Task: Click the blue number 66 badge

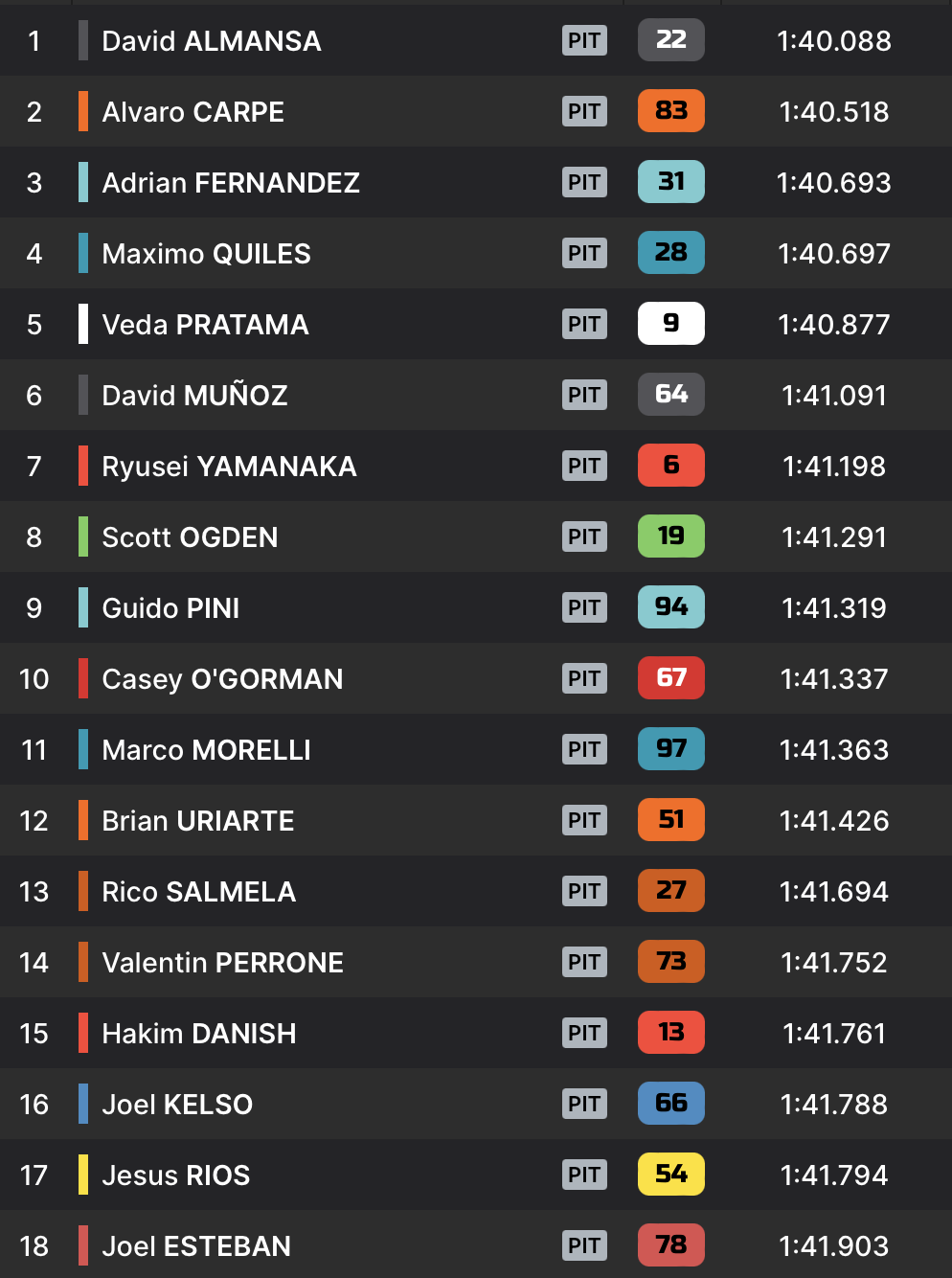Action: [670, 1104]
